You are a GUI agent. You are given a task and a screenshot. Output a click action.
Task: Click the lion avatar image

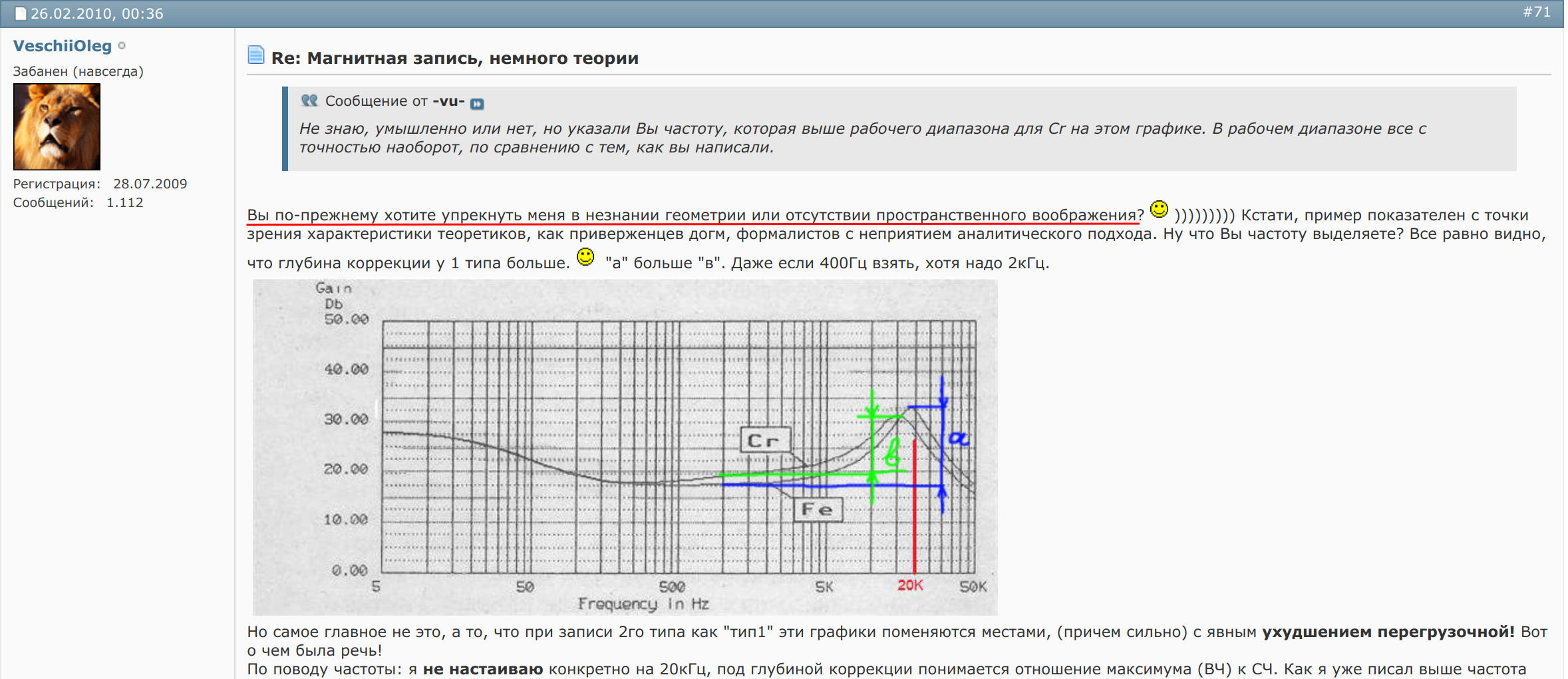coord(57,126)
